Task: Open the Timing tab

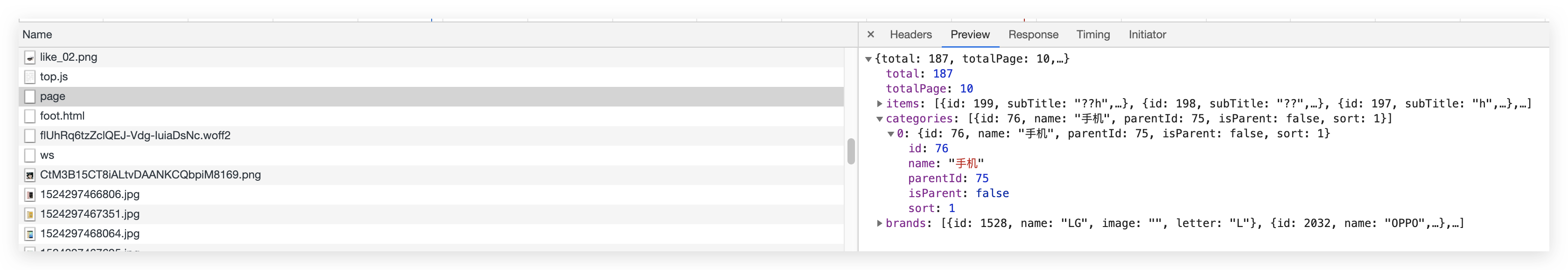Action: [1092, 35]
